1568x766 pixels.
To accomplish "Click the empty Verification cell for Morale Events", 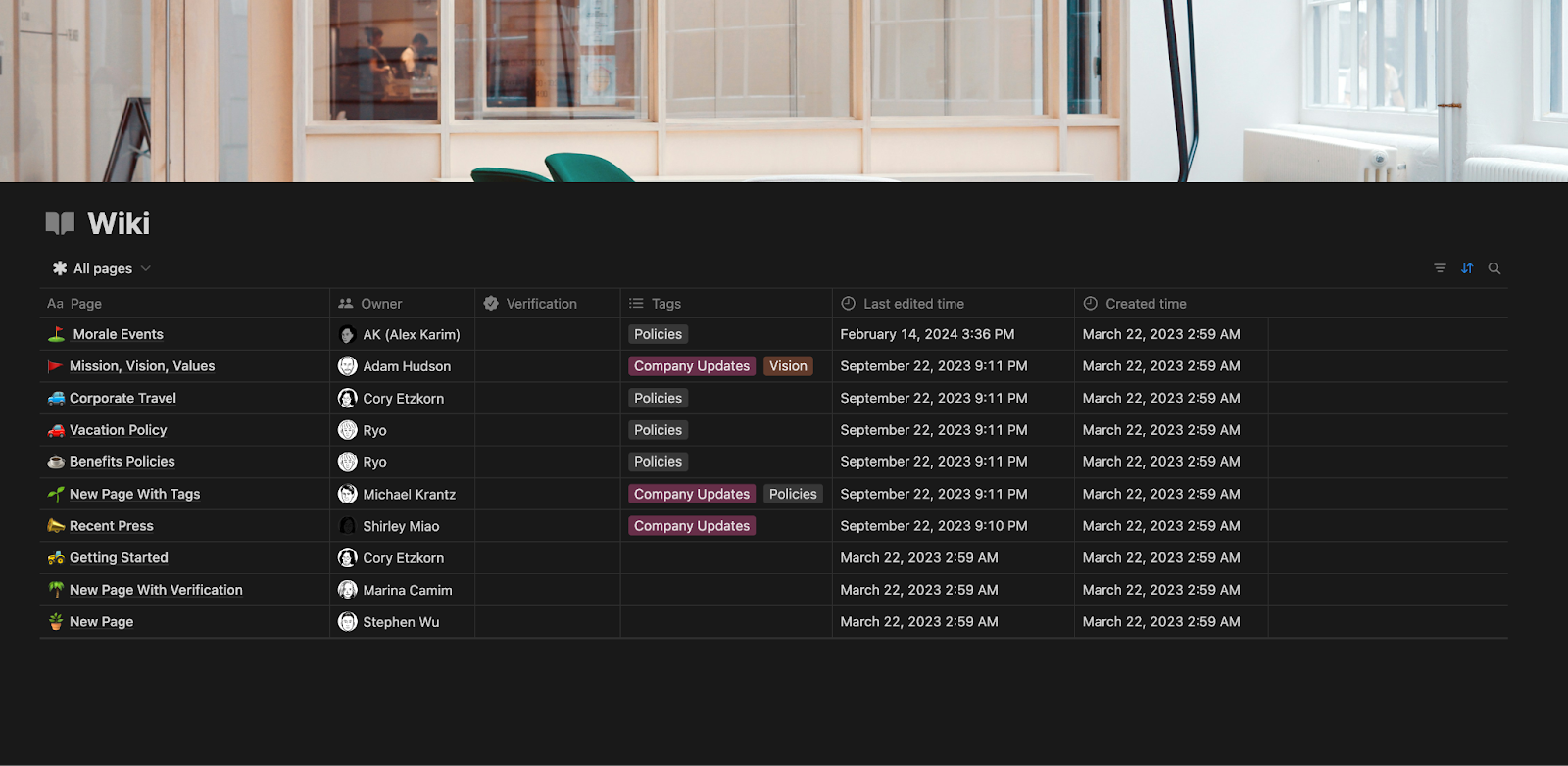I will pyautogui.click(x=547, y=334).
